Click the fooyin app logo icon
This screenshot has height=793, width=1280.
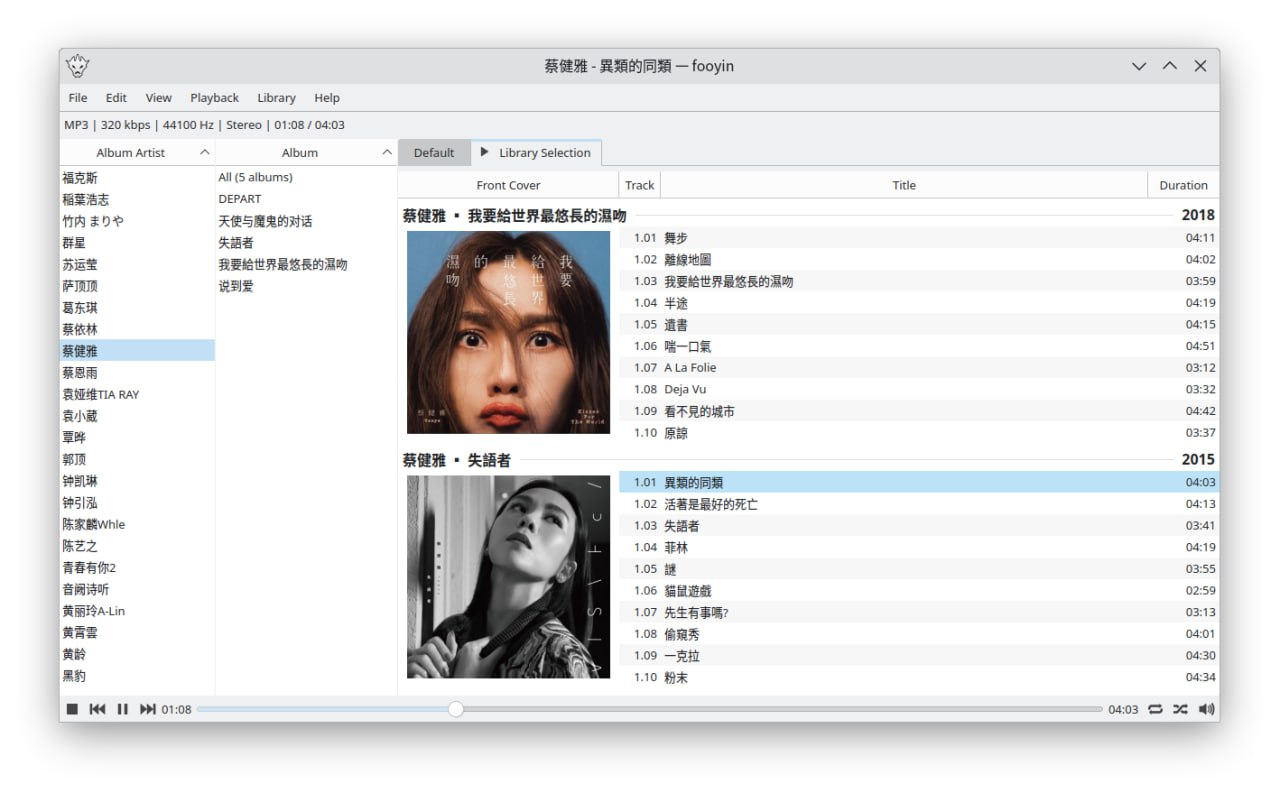coord(78,66)
